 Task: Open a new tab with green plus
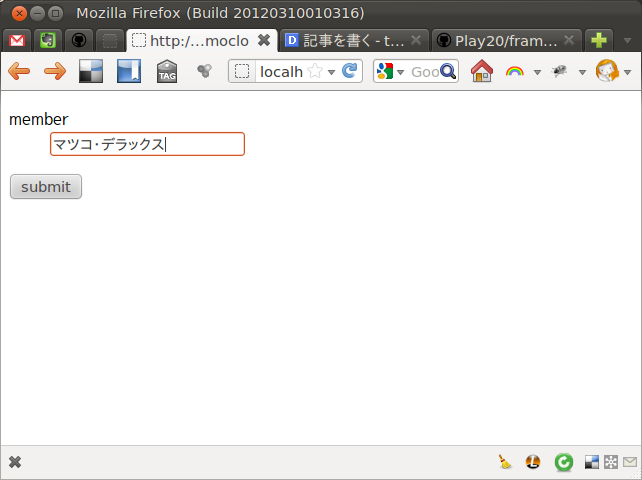[599, 41]
